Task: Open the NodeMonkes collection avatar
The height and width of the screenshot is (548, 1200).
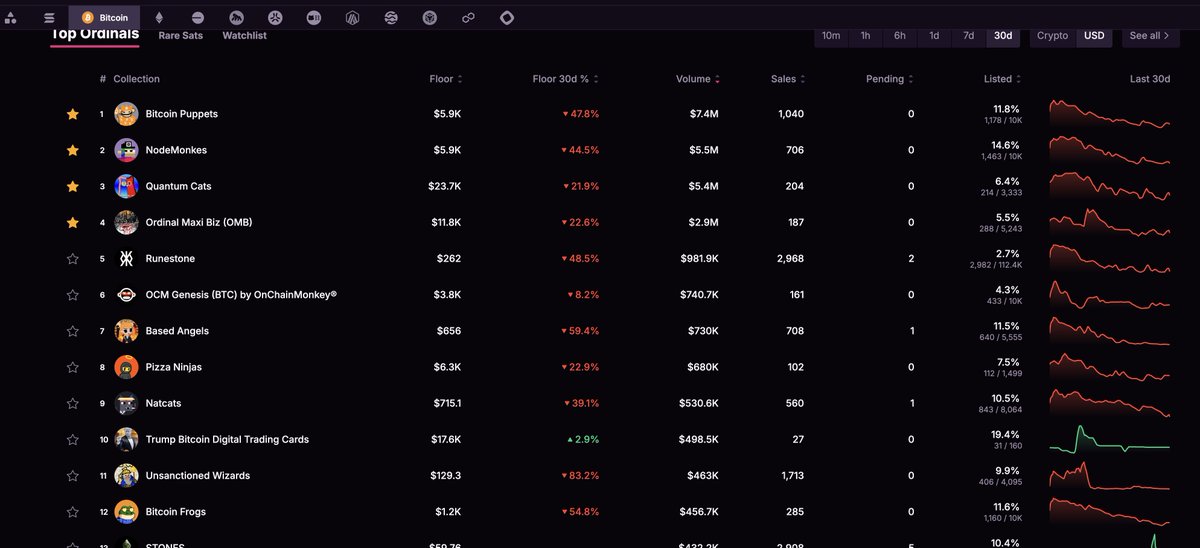Action: click(126, 150)
